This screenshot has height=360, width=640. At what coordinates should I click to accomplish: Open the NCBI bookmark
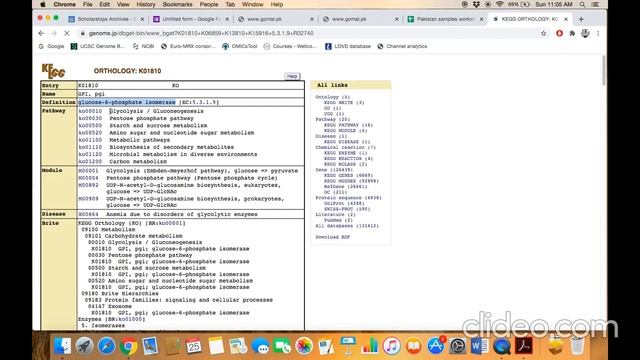tap(143, 47)
